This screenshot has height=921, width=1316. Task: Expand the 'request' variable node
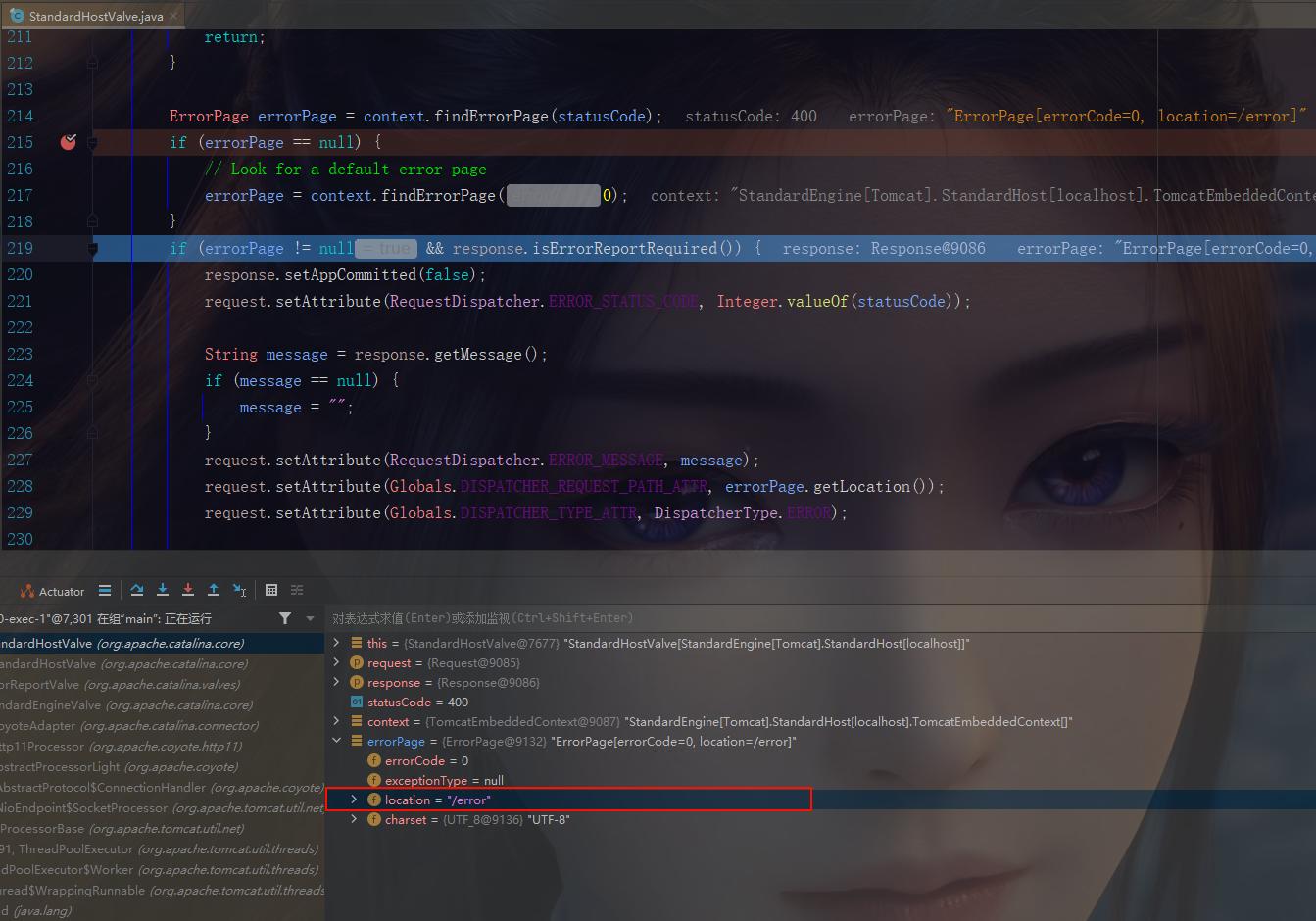(x=336, y=662)
